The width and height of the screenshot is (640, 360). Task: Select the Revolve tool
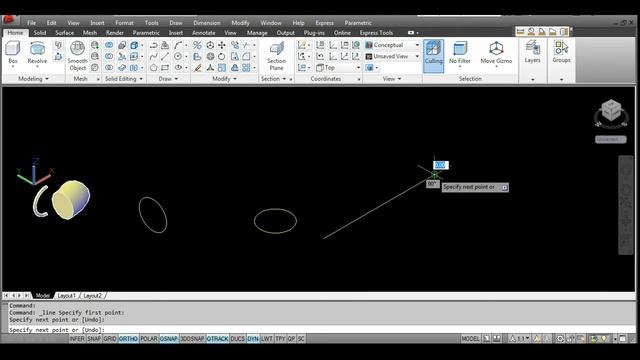pos(37,53)
